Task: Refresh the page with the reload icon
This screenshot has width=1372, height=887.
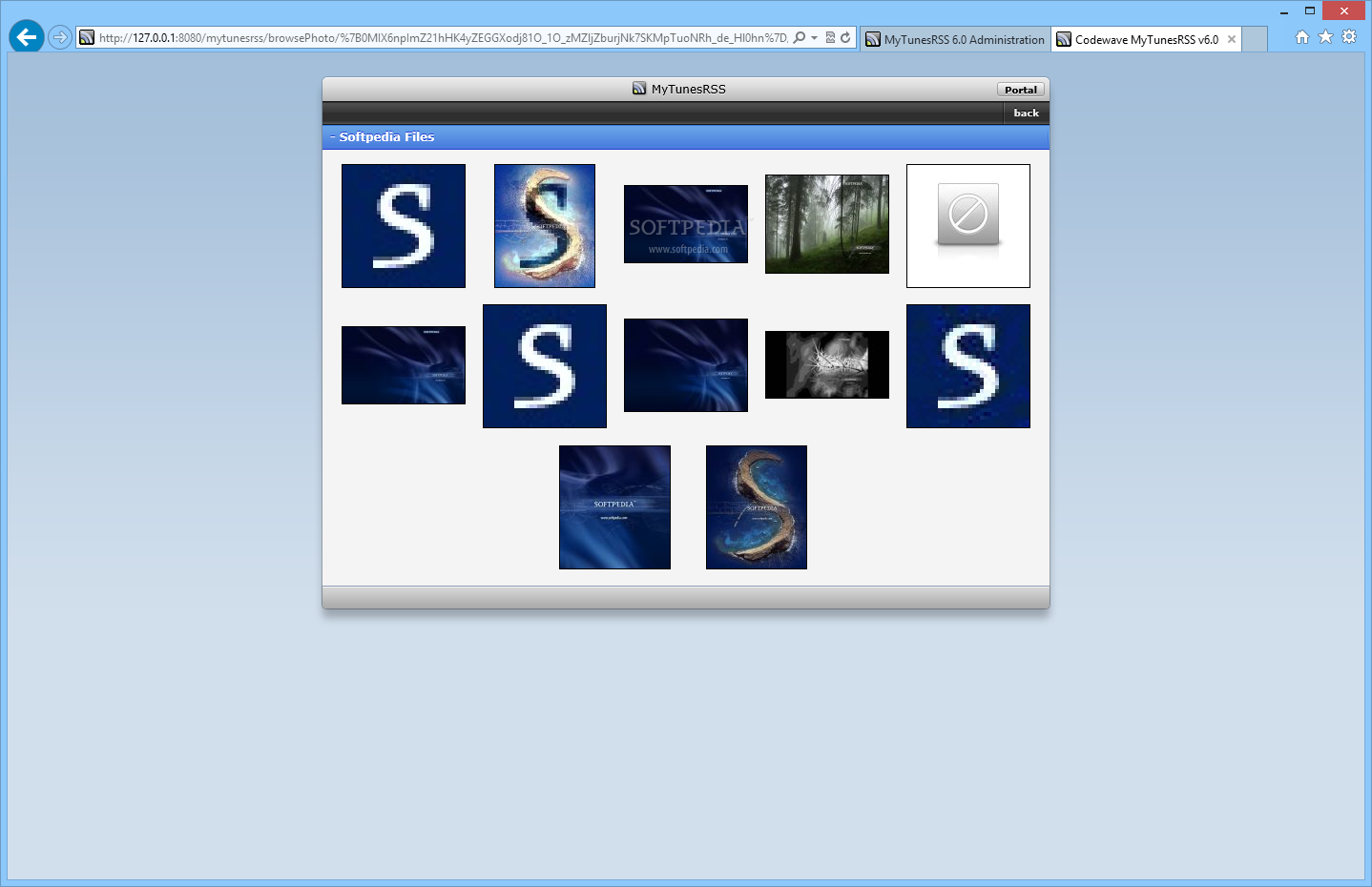Action: click(x=845, y=37)
